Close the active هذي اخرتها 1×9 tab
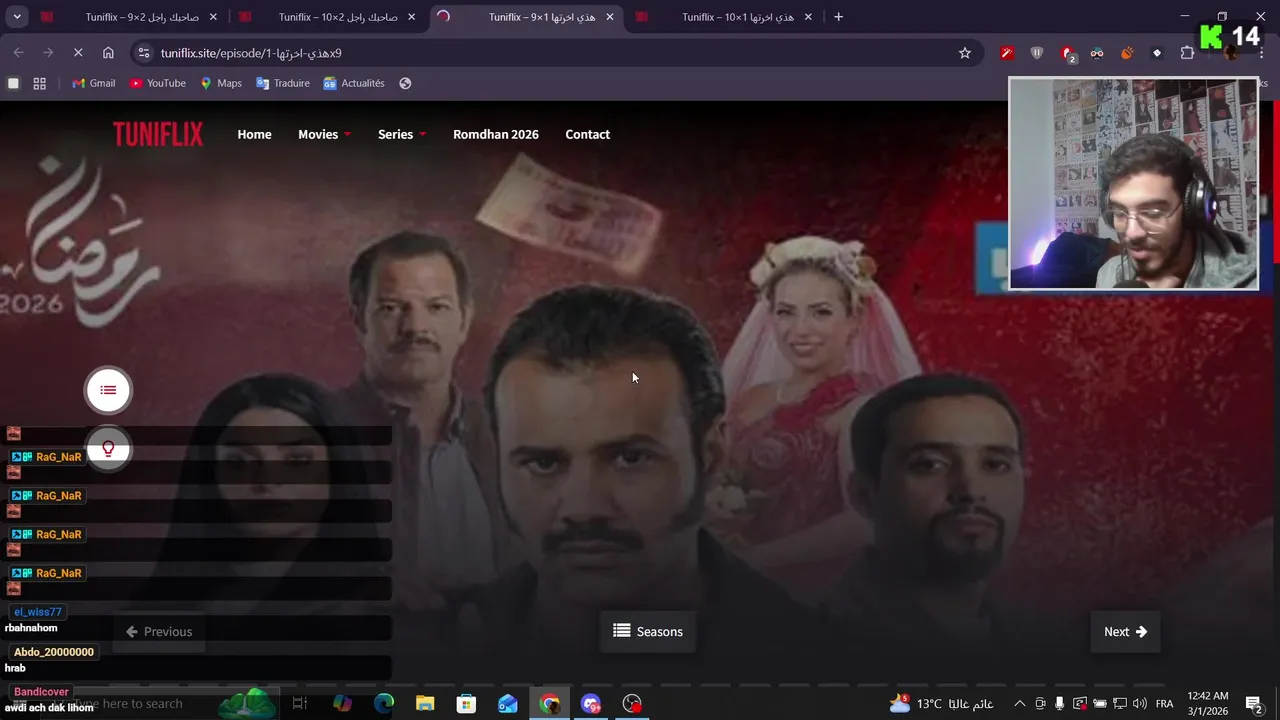This screenshot has height=720, width=1280. click(x=610, y=17)
